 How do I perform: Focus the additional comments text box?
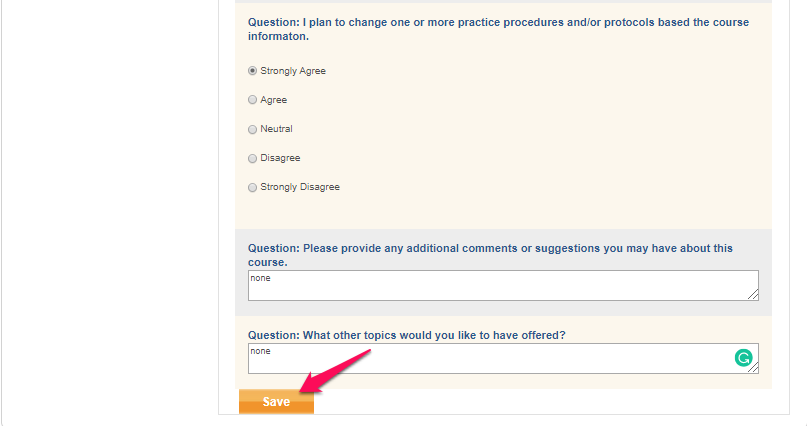(x=503, y=286)
